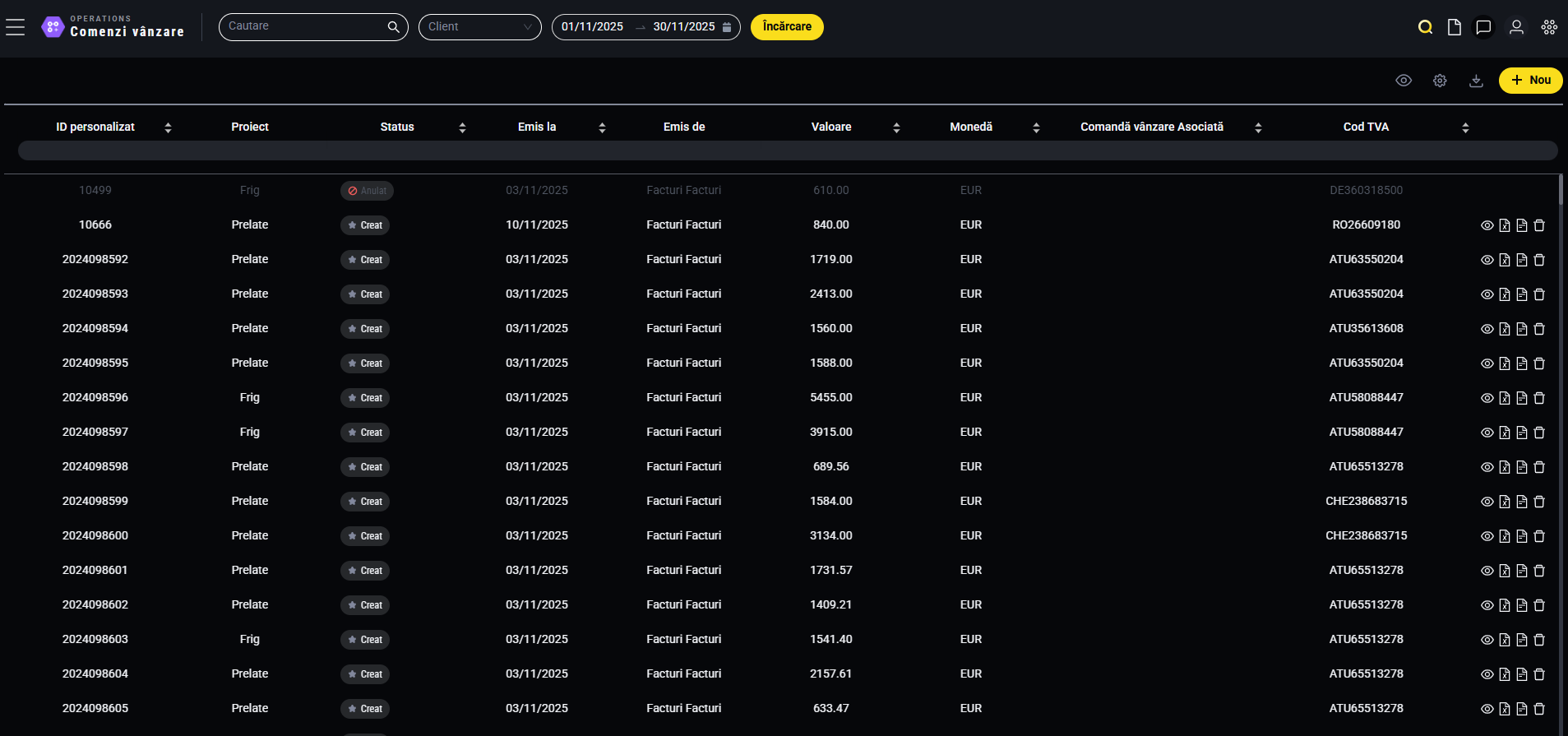Click the vertical table scrollbar thumb
Image resolution: width=1568 pixels, height=736 pixels.
coord(1561,190)
